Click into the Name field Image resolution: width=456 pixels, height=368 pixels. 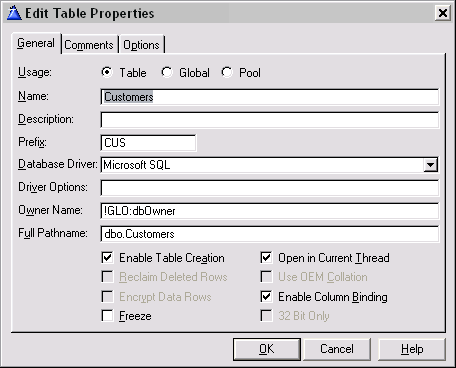click(269, 97)
